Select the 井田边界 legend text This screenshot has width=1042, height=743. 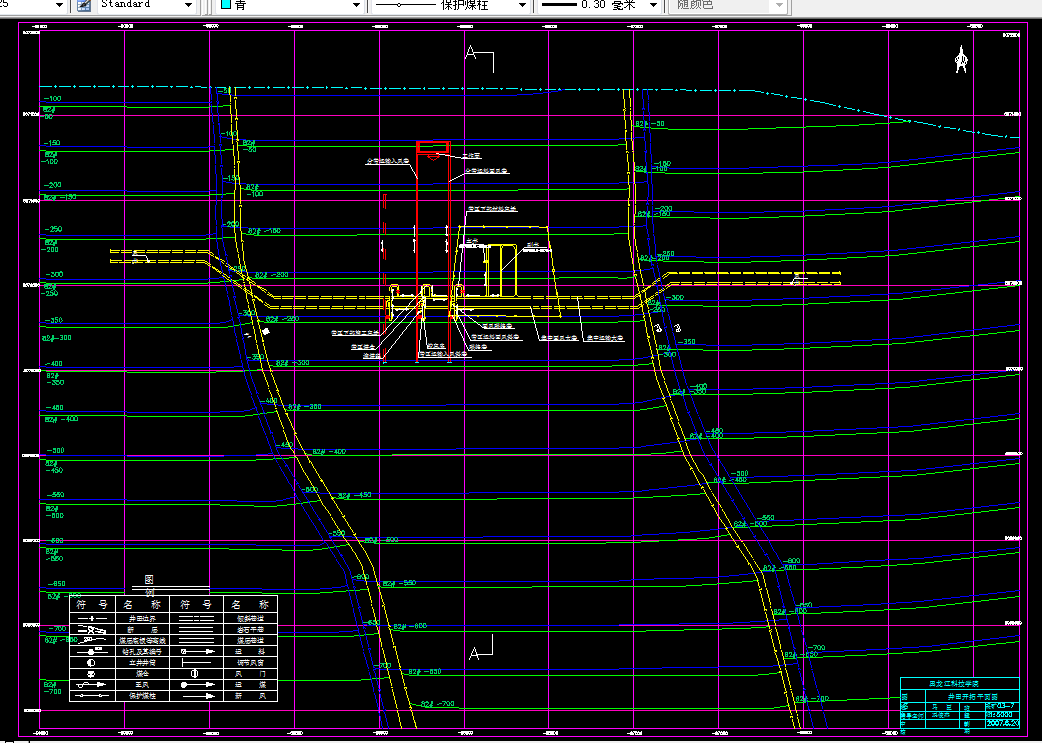pos(142,619)
